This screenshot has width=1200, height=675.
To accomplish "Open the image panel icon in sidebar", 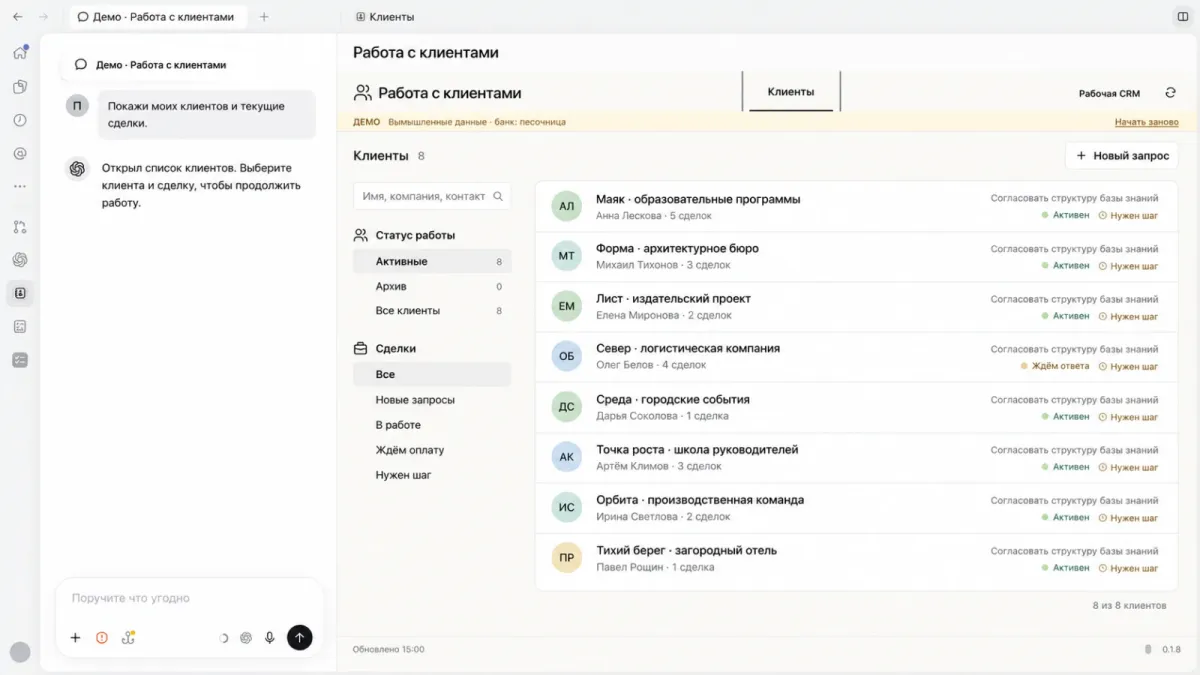I will point(20,326).
